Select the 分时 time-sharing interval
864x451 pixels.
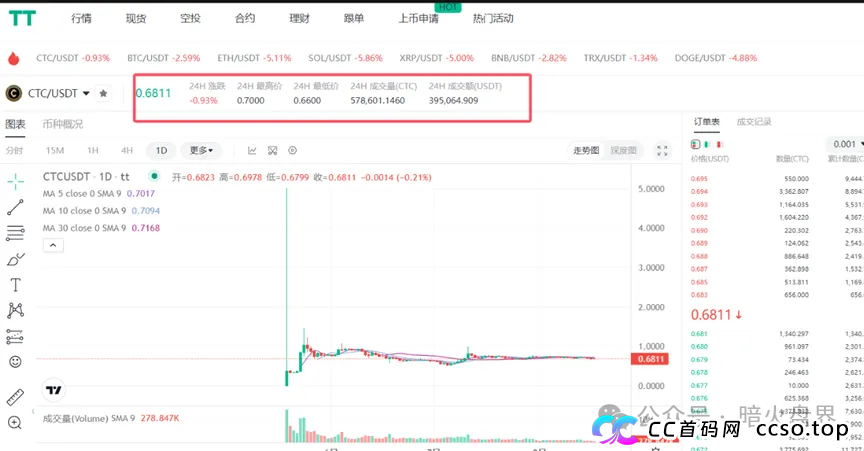coord(14,151)
